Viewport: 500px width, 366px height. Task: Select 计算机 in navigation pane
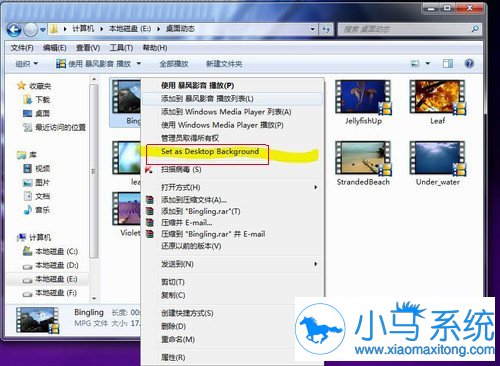(34, 237)
